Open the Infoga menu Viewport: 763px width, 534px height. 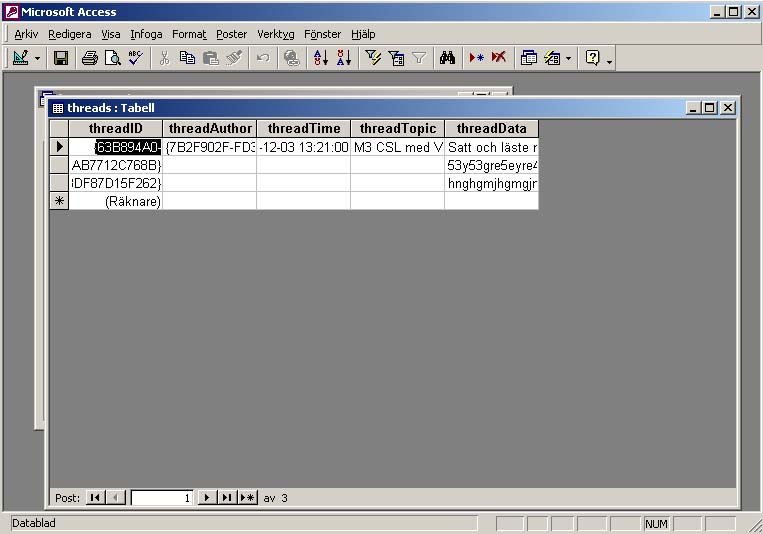coord(146,34)
